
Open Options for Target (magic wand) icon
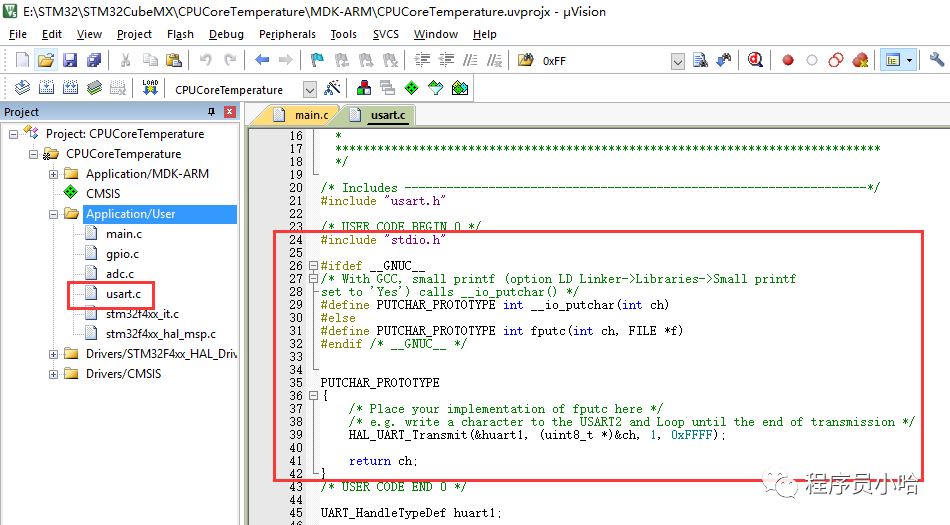pos(333,88)
